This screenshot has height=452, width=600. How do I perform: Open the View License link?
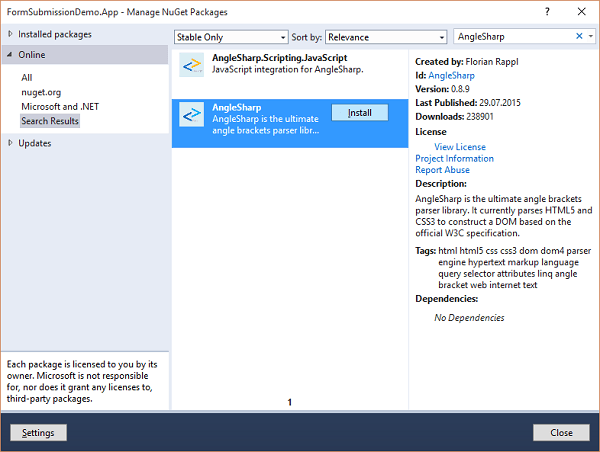pos(460,147)
